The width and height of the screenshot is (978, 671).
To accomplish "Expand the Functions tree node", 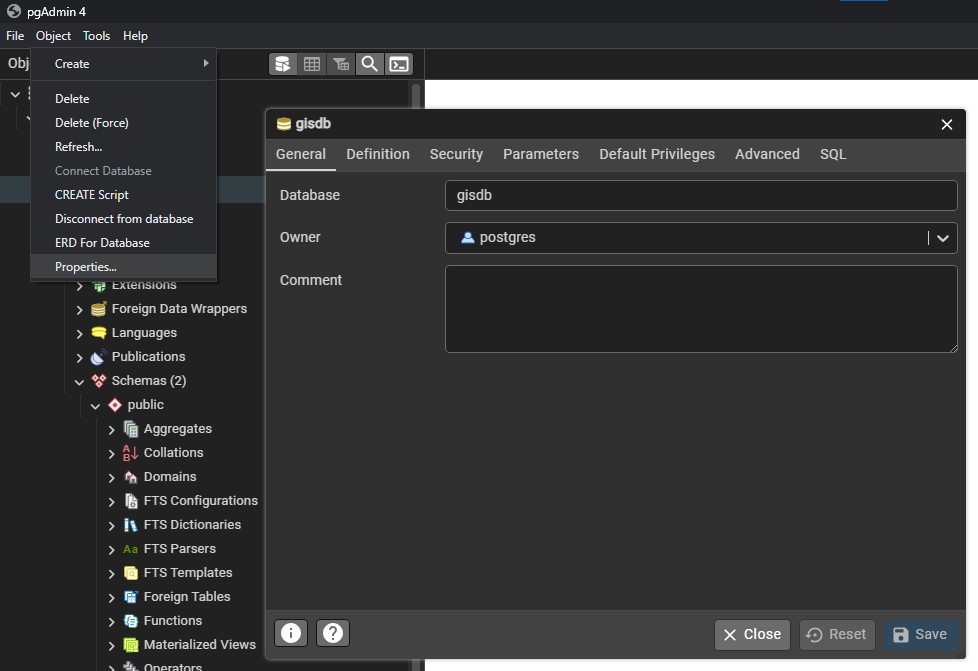I will (x=112, y=622).
